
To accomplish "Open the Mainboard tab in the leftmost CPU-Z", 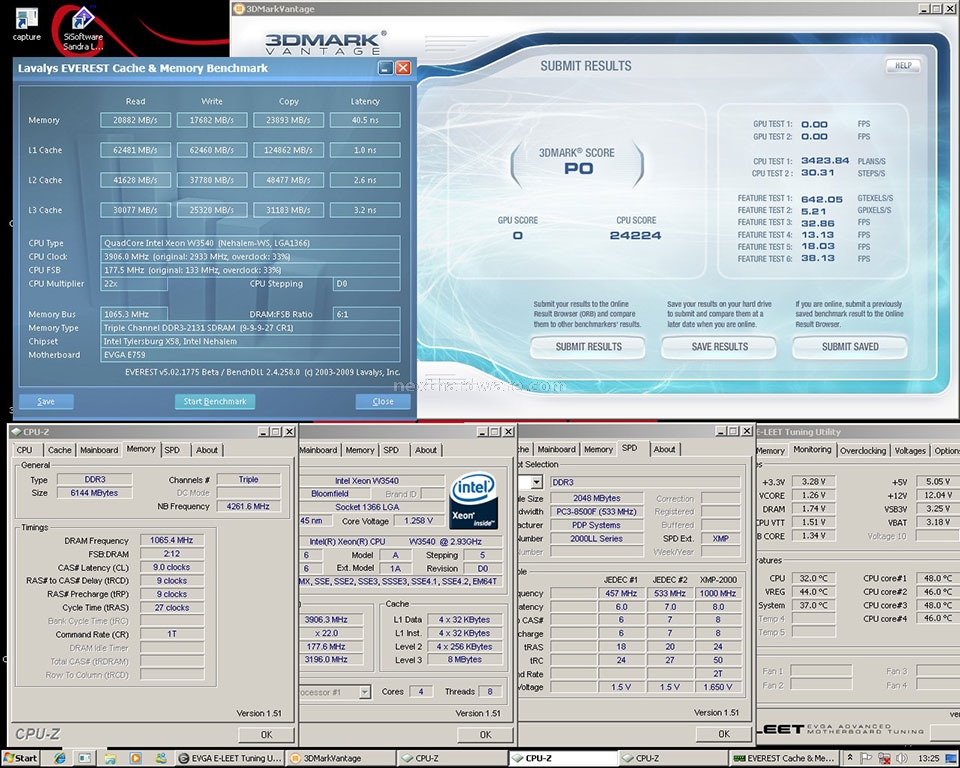I will pos(99,450).
